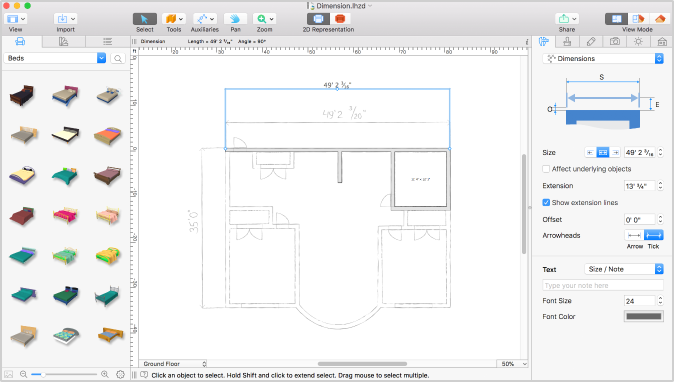Open library settings gear icon
The height and width of the screenshot is (382, 674).
click(x=120, y=374)
